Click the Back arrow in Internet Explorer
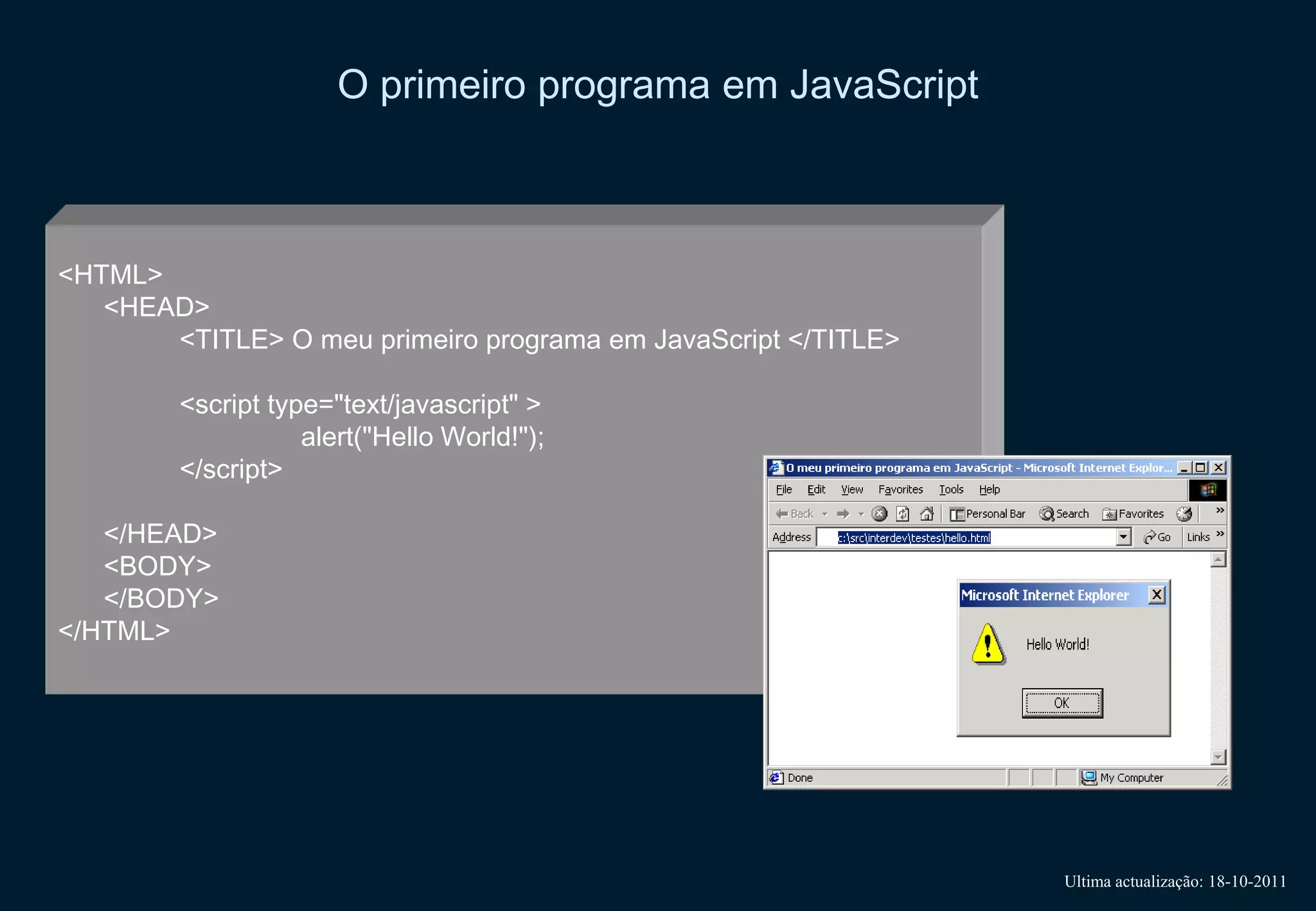This screenshot has height=911, width=1316. coord(794,513)
